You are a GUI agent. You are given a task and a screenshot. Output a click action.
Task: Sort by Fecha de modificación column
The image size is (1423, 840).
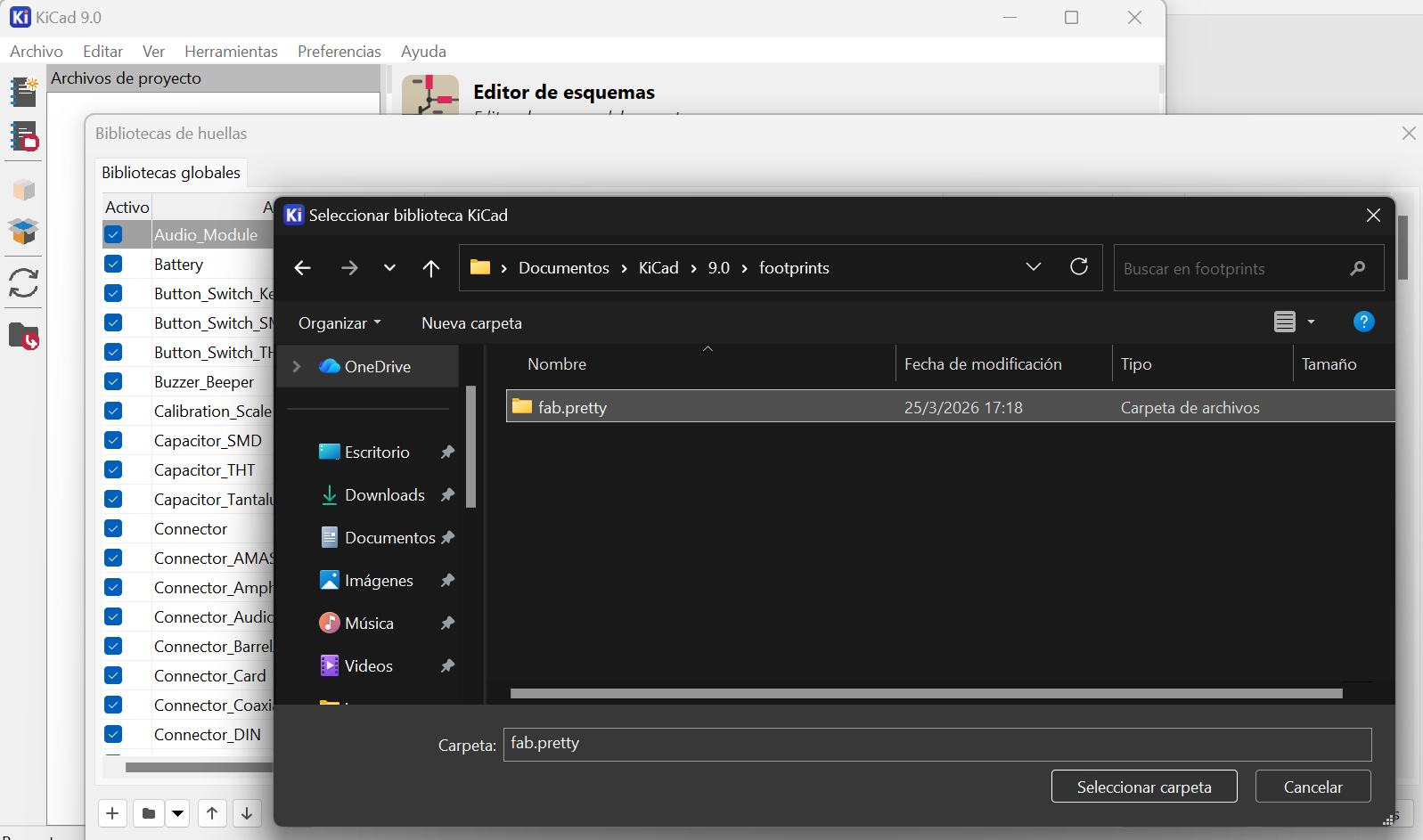[x=983, y=364]
